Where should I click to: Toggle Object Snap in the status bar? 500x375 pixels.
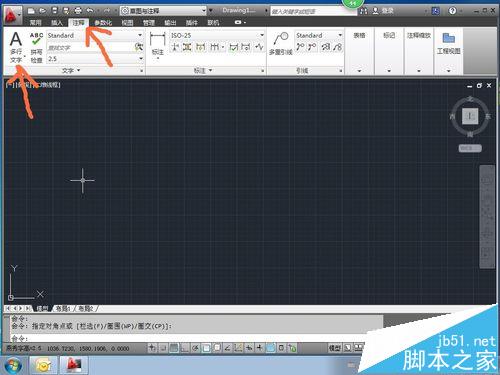[x=206, y=348]
